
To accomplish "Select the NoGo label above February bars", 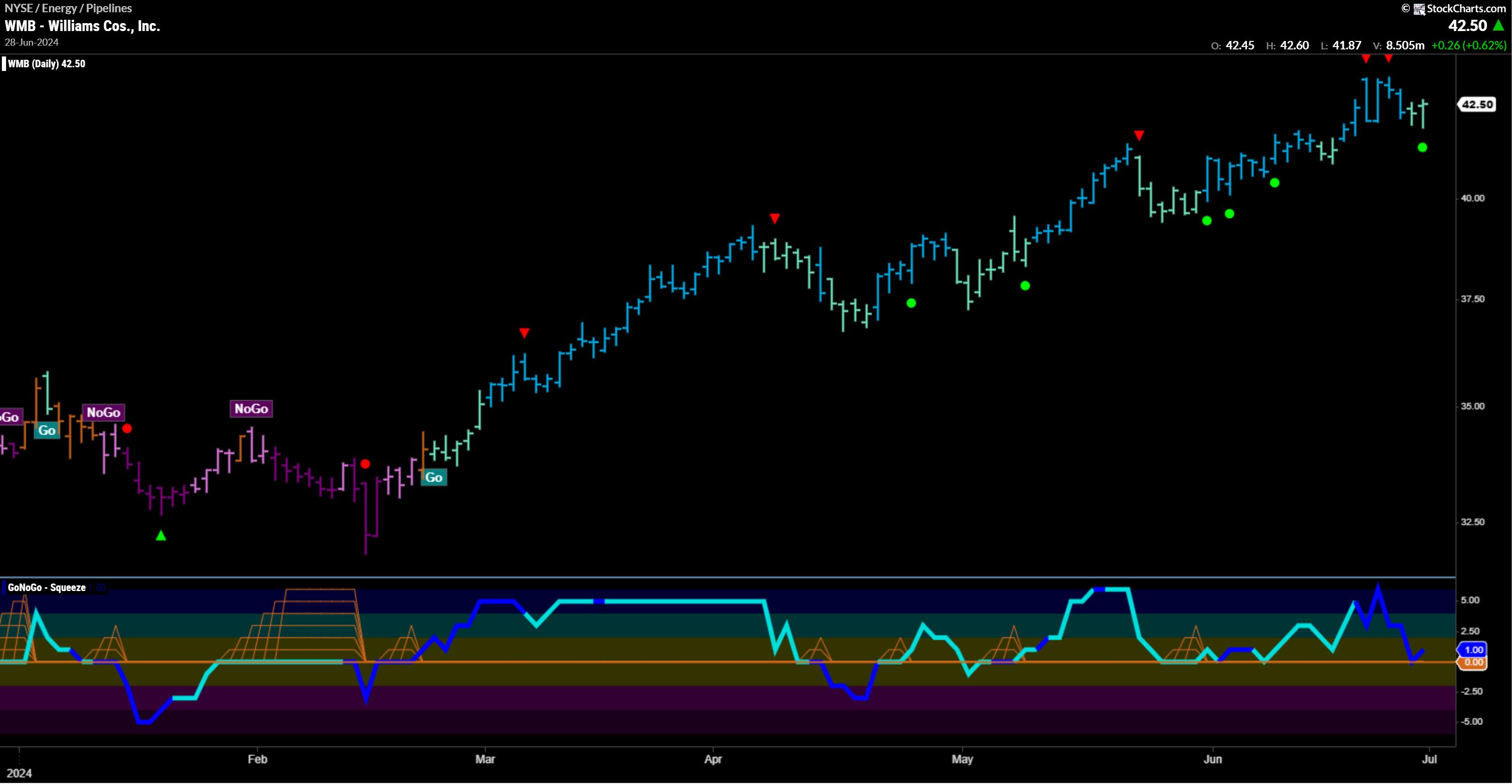I will pos(251,409).
